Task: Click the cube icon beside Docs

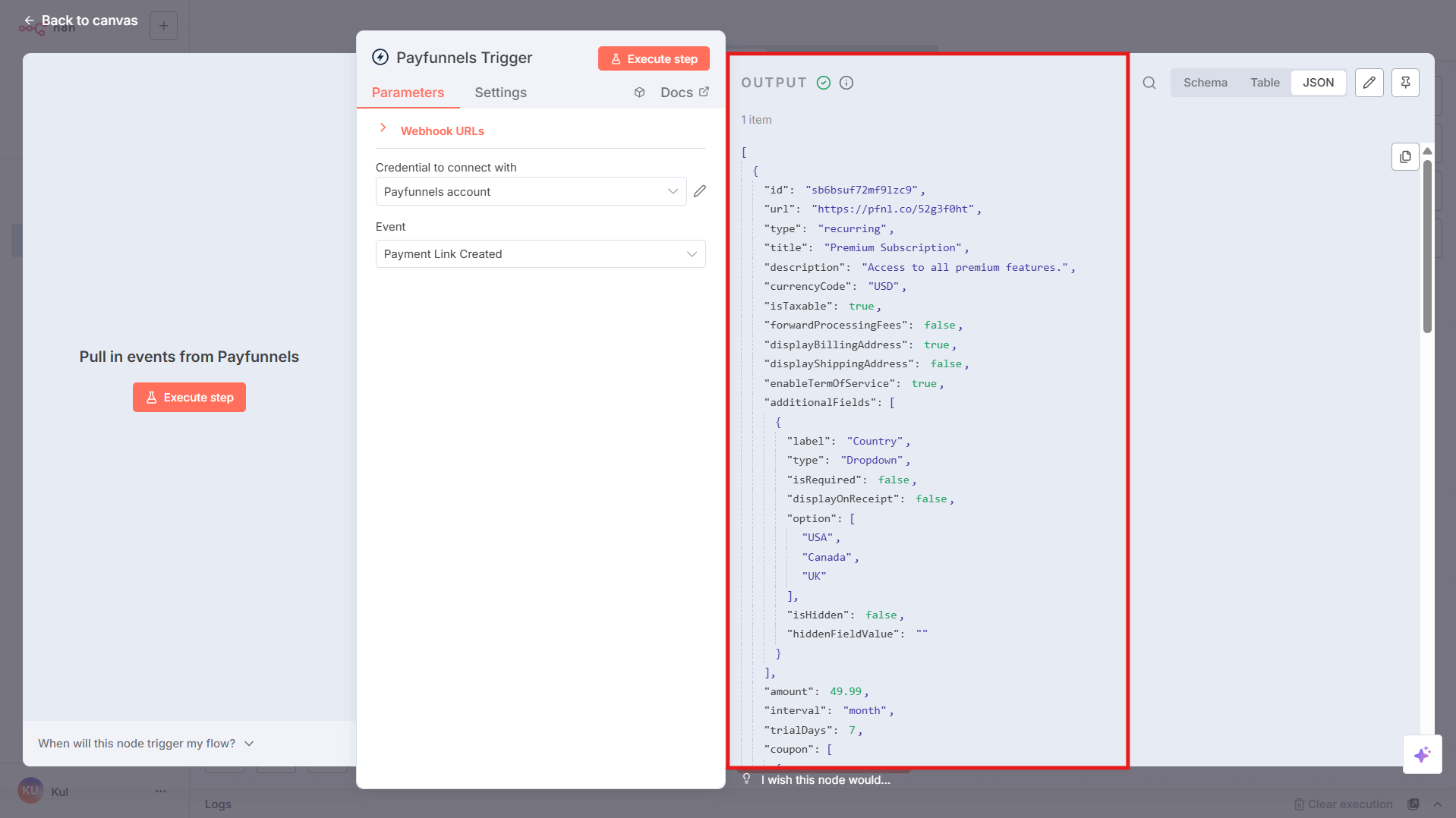Action: 639,93
